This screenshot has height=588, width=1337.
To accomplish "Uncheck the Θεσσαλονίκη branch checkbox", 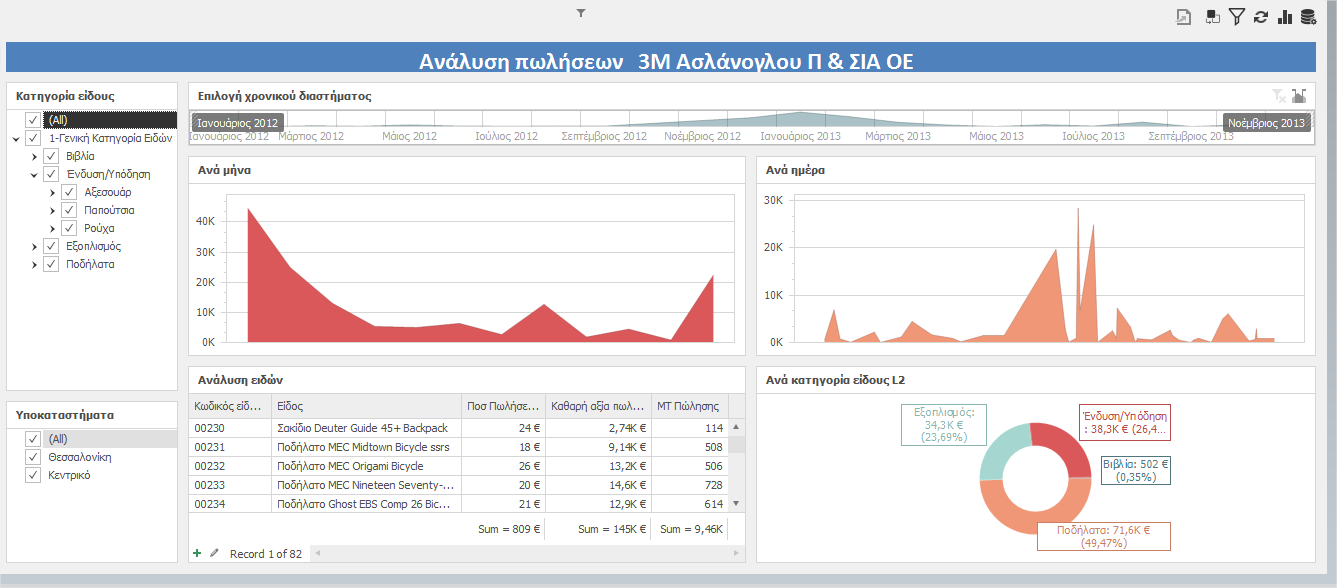I will [33, 457].
